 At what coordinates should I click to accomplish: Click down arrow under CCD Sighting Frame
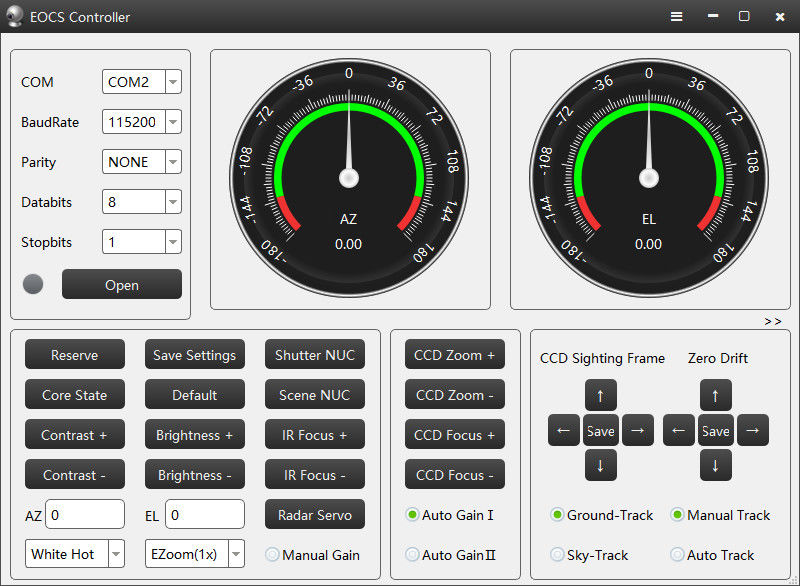(600, 465)
